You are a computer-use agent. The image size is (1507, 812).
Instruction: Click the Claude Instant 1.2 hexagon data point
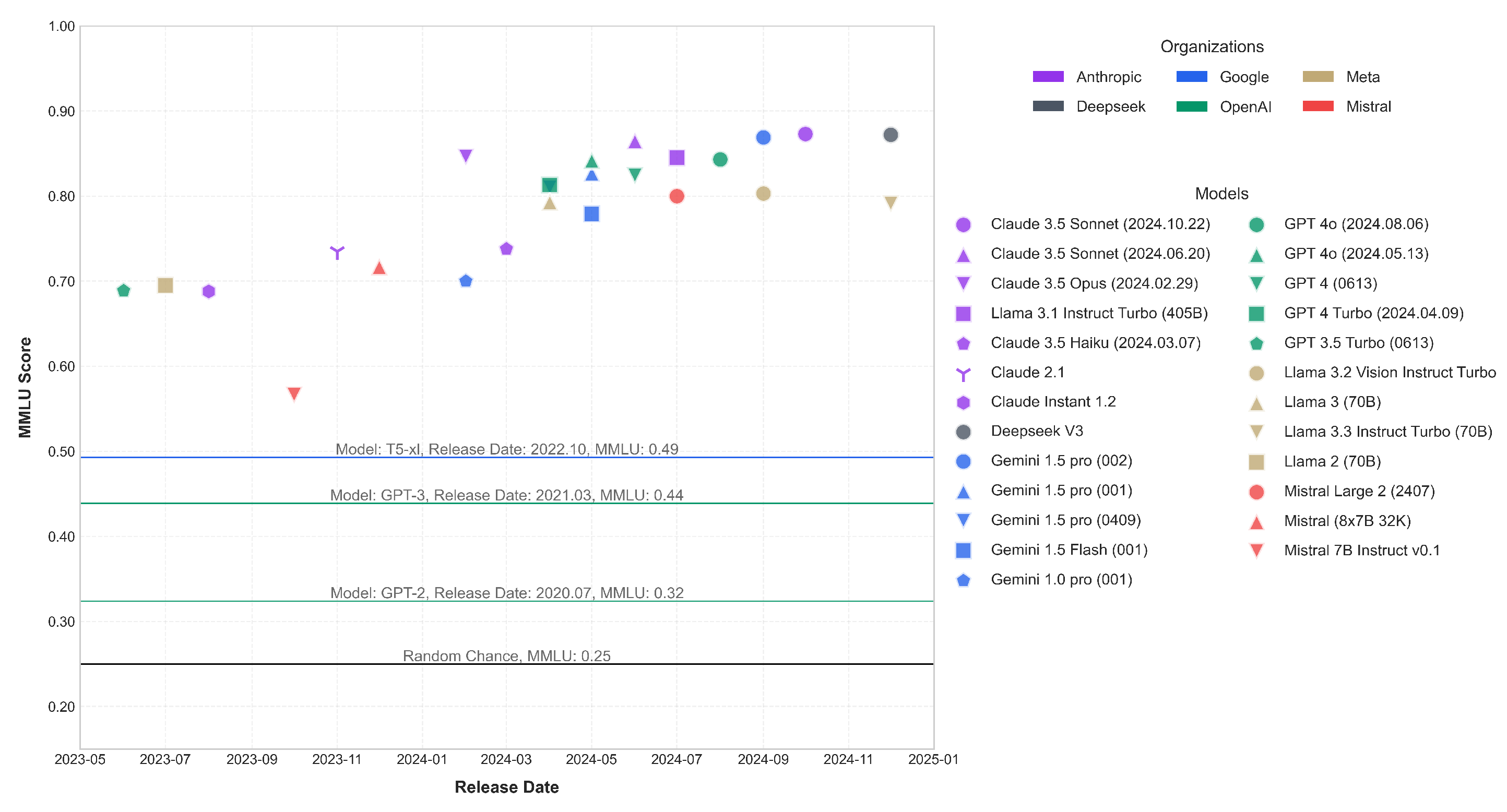pos(208,291)
